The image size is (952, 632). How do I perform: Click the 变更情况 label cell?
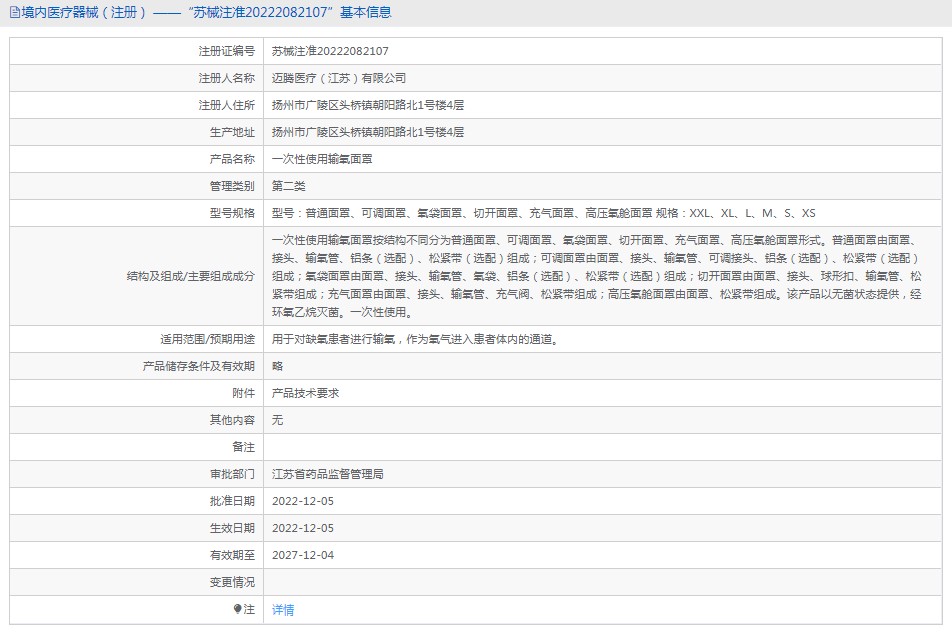pos(137,582)
